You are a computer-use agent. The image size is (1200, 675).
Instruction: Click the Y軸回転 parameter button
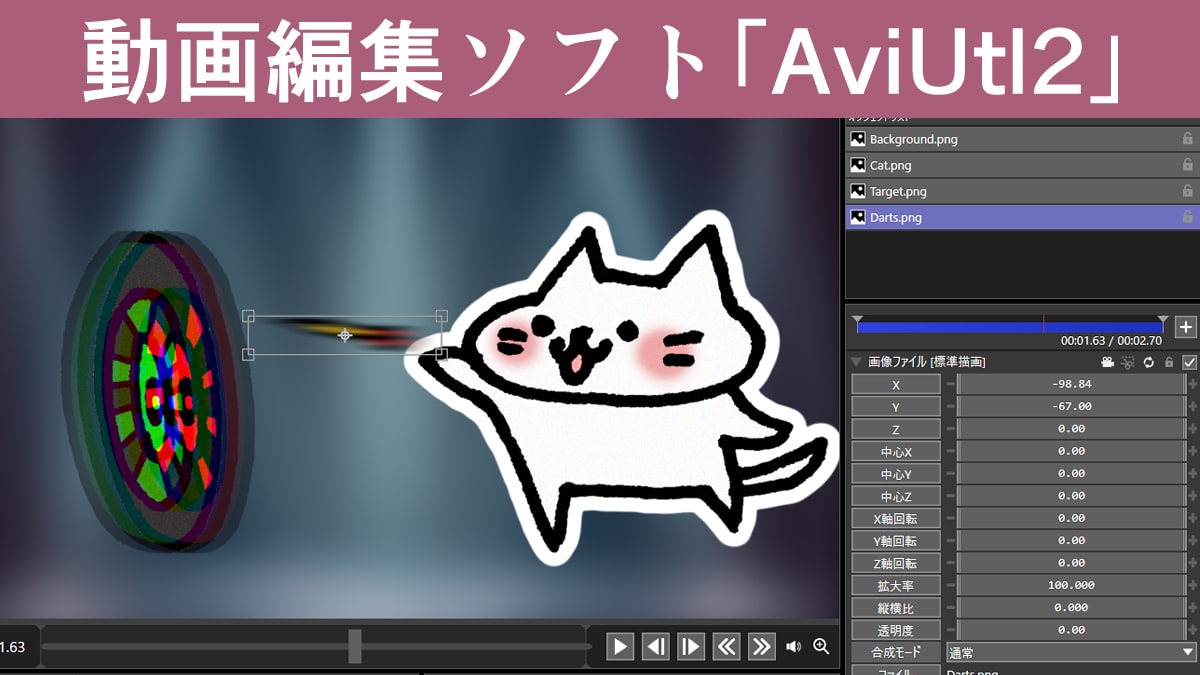896,541
